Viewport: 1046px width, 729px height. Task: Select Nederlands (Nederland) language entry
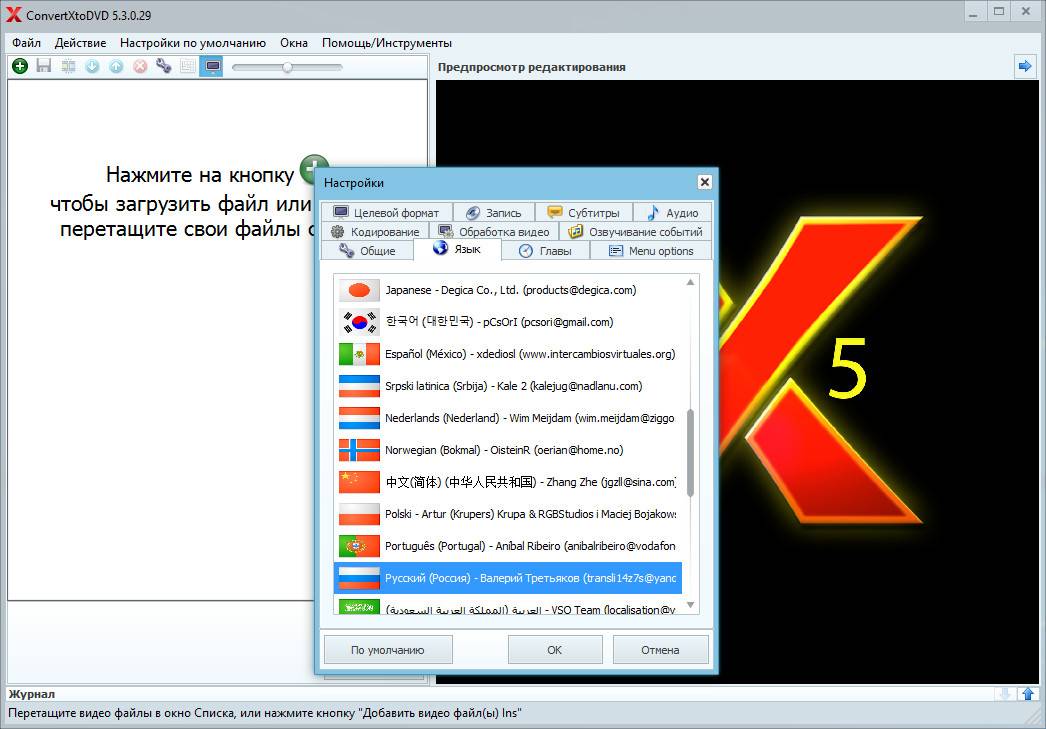point(508,418)
